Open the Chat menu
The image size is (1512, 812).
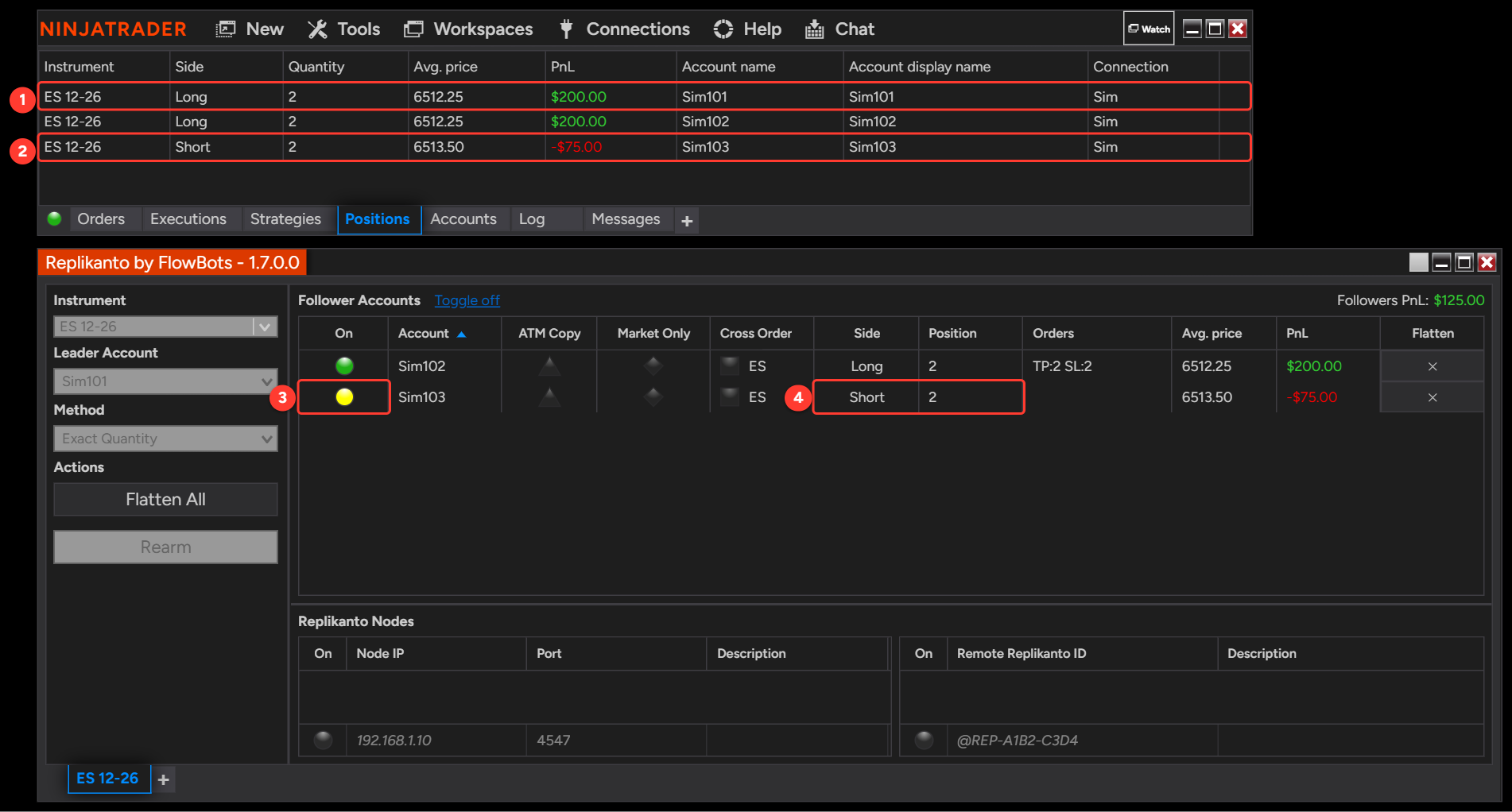[839, 29]
